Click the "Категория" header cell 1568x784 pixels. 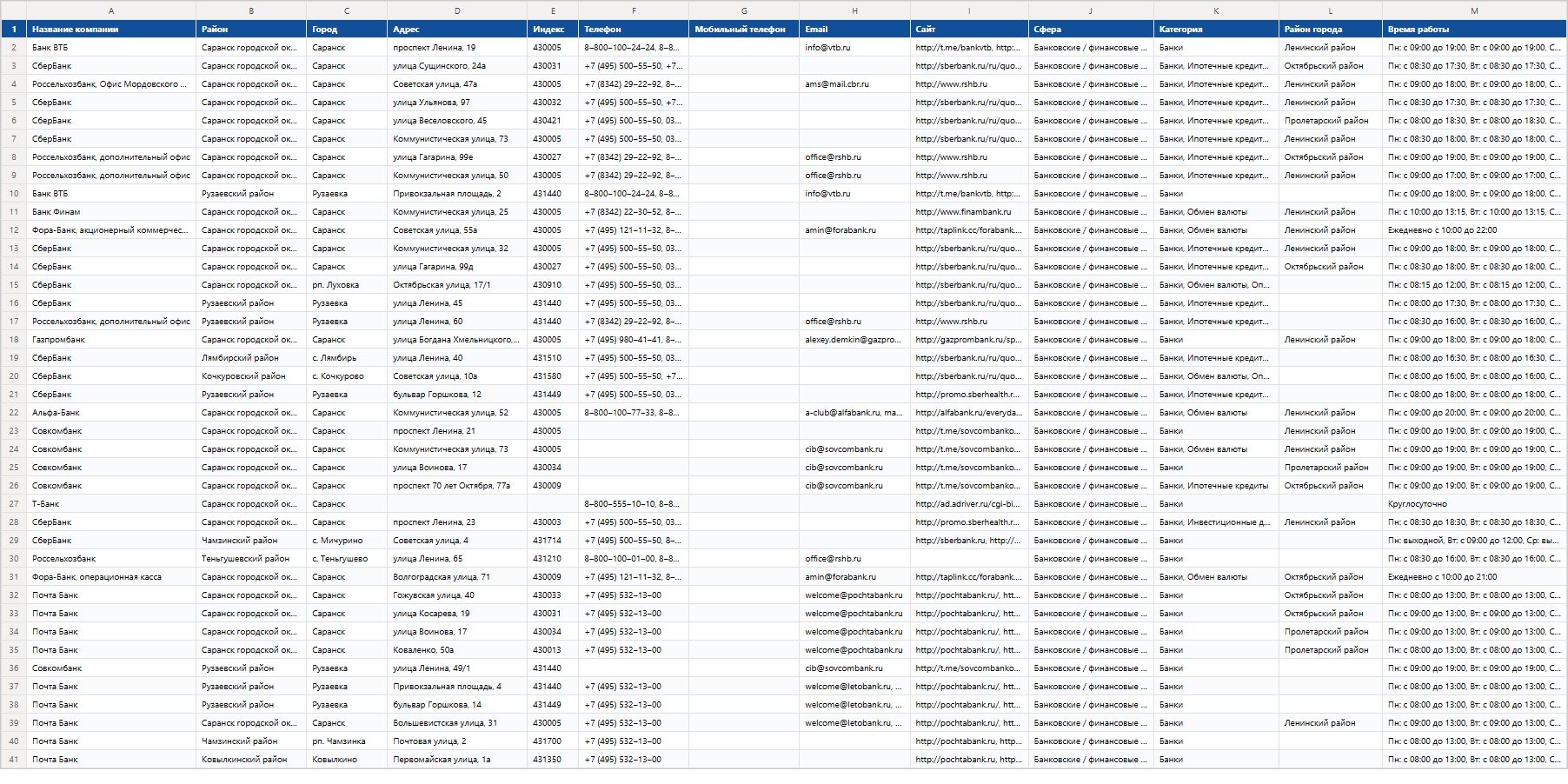[1216, 30]
